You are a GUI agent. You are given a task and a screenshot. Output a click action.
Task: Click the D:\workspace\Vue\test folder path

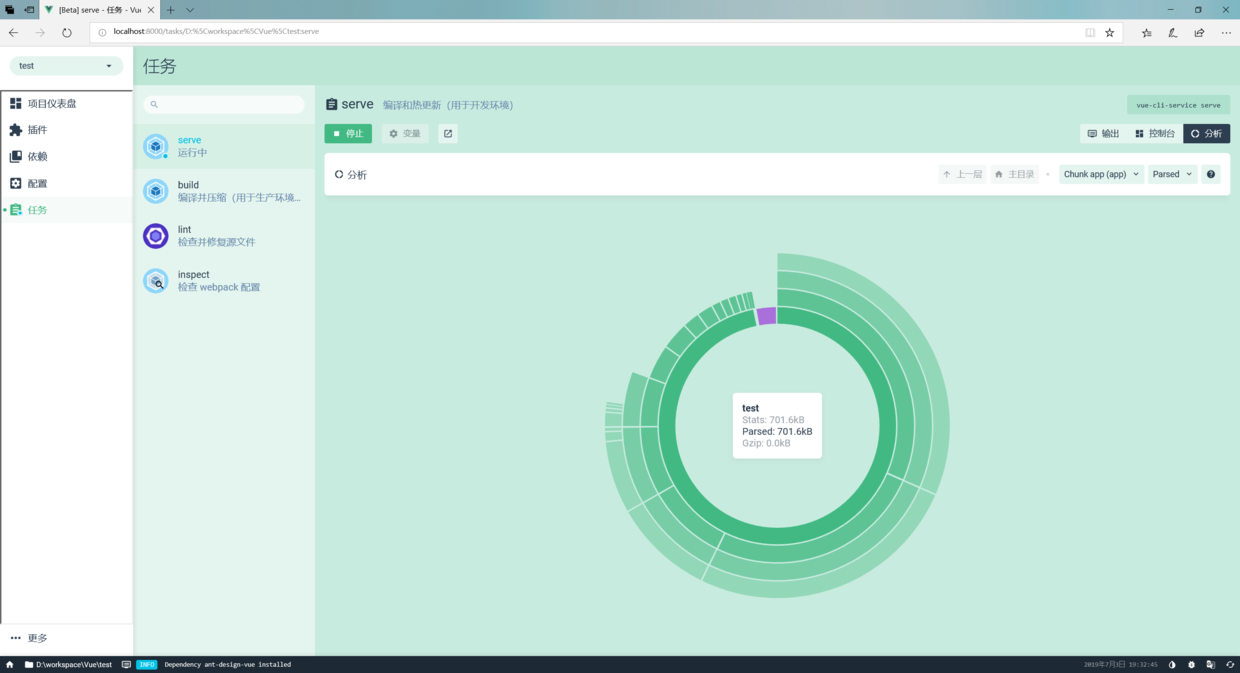68,664
